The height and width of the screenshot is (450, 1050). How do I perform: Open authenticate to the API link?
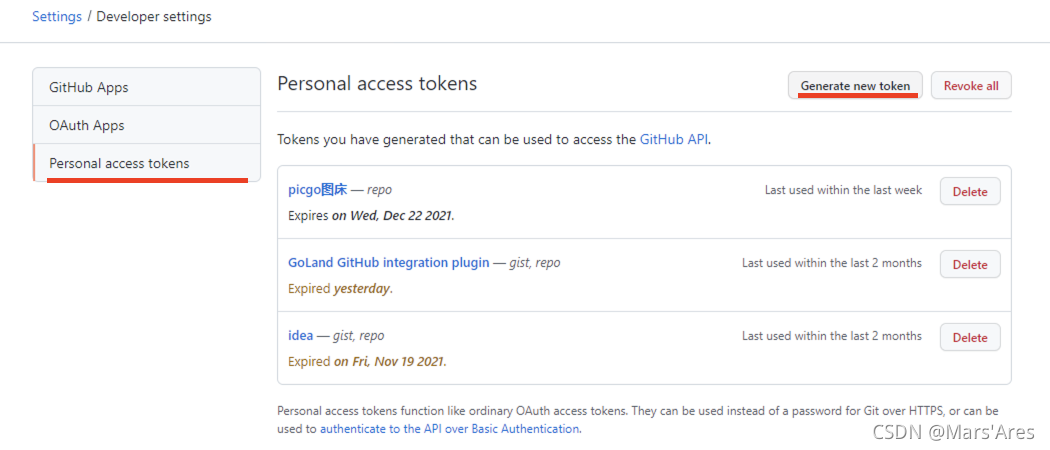(449, 429)
